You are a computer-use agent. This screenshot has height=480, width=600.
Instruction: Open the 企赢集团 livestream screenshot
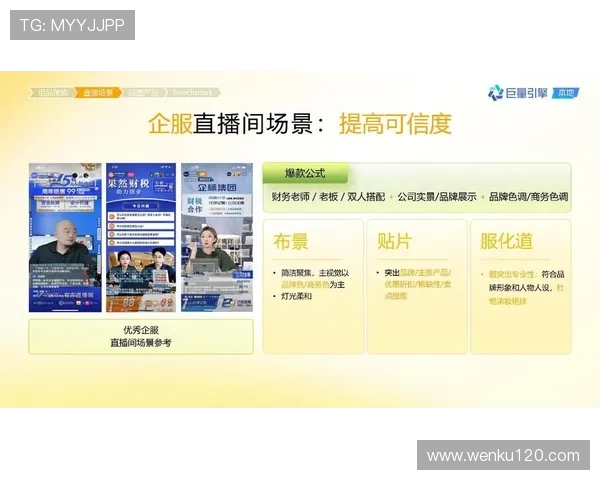217,237
